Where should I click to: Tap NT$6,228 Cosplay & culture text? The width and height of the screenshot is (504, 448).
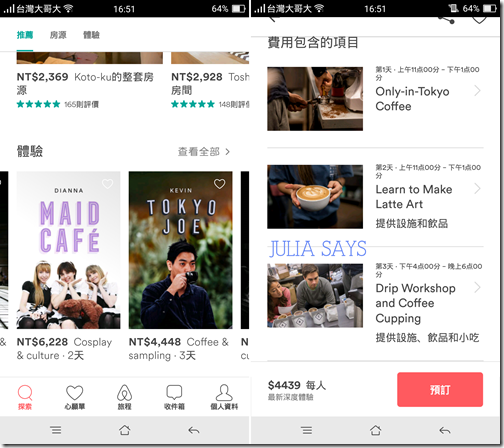64,349
